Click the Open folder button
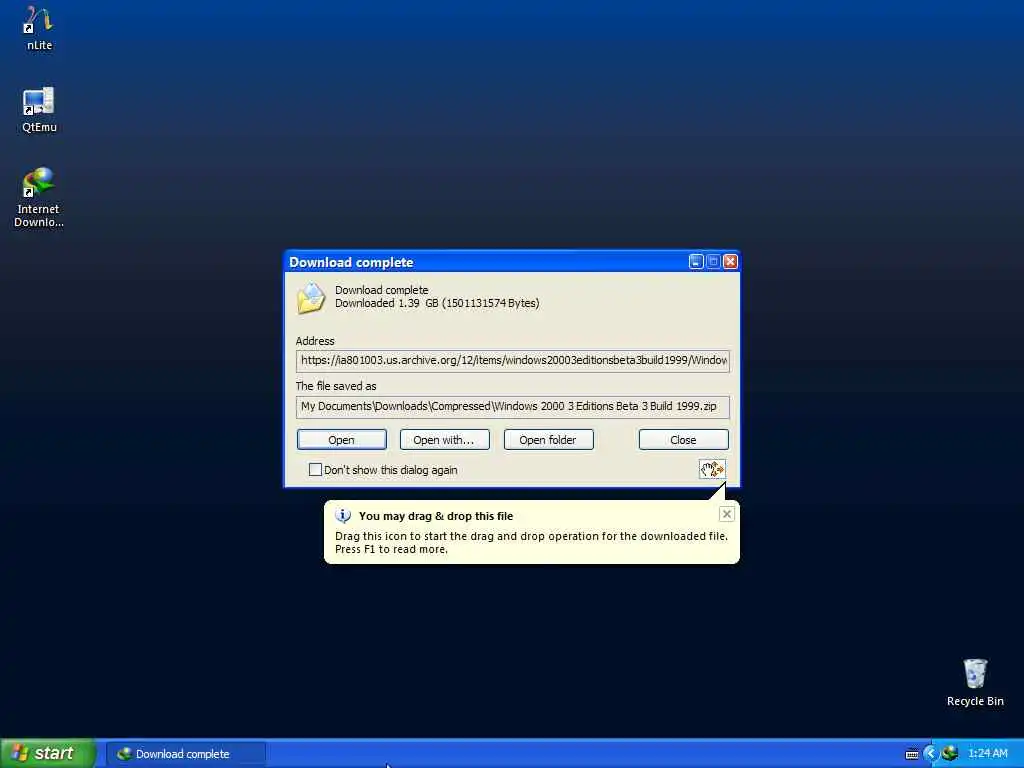 coord(548,440)
